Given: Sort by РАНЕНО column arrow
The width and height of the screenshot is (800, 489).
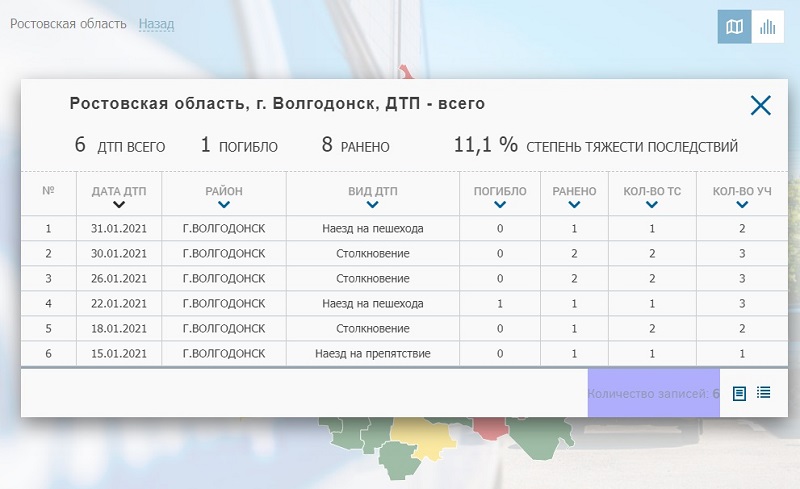Looking at the screenshot, I should click(573, 205).
